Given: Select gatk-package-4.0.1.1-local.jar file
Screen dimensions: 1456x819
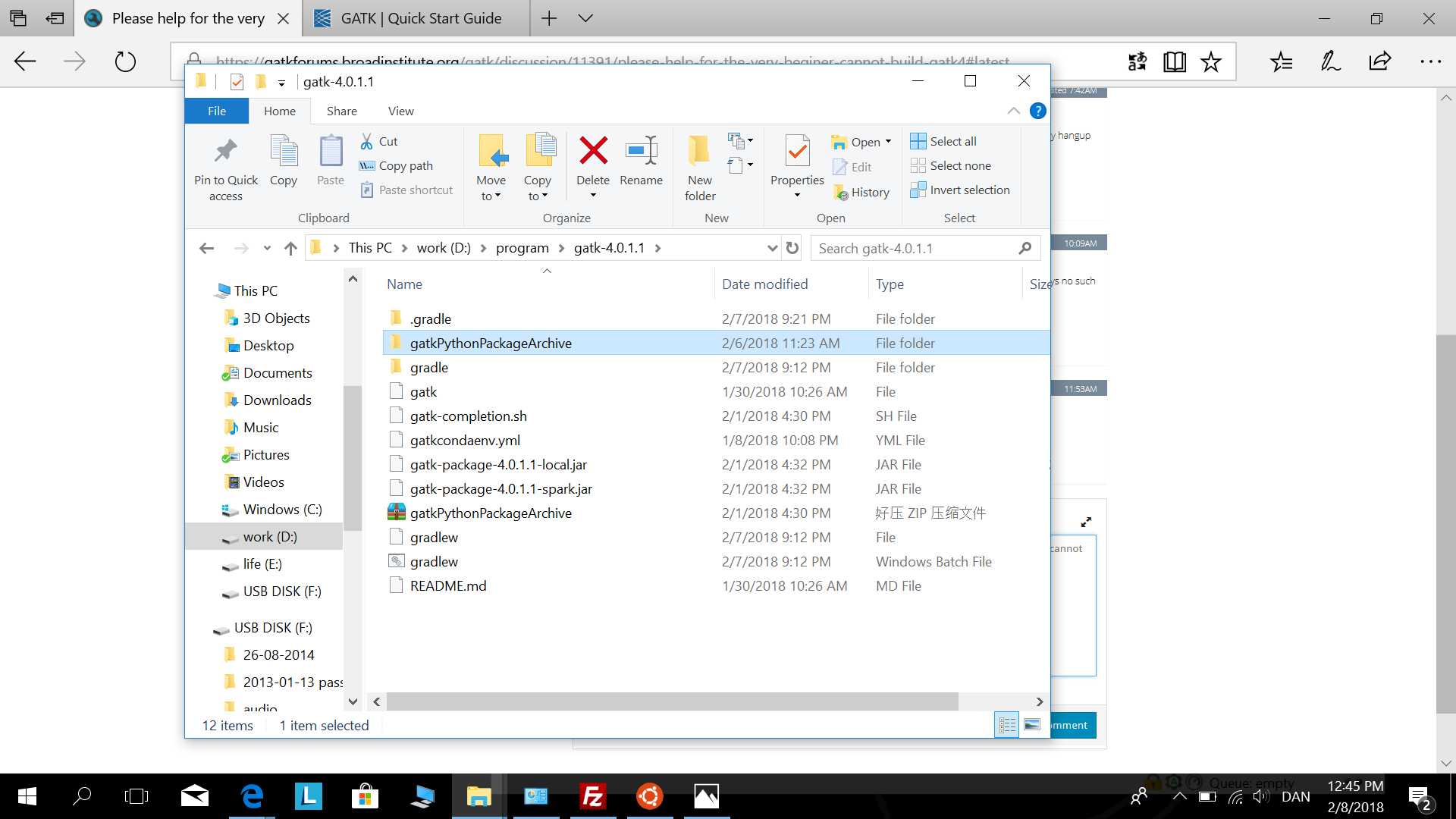Looking at the screenshot, I should point(498,465).
